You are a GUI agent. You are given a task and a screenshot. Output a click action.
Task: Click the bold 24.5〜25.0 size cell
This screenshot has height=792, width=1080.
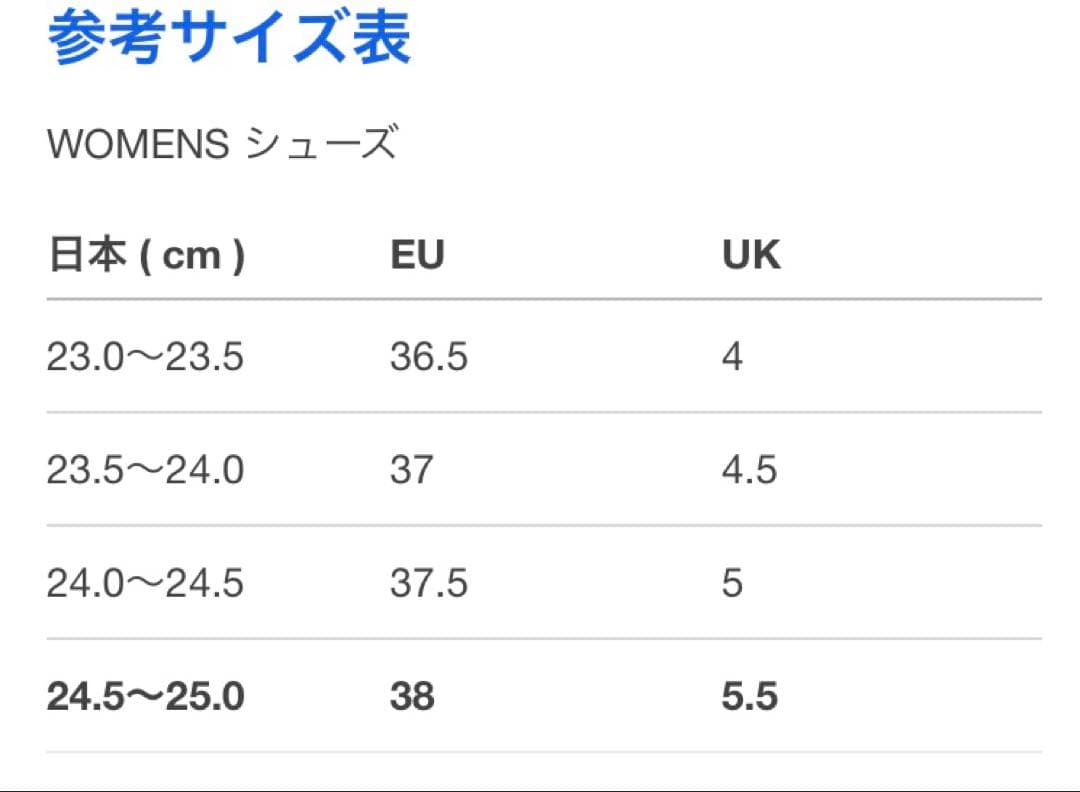(x=145, y=697)
